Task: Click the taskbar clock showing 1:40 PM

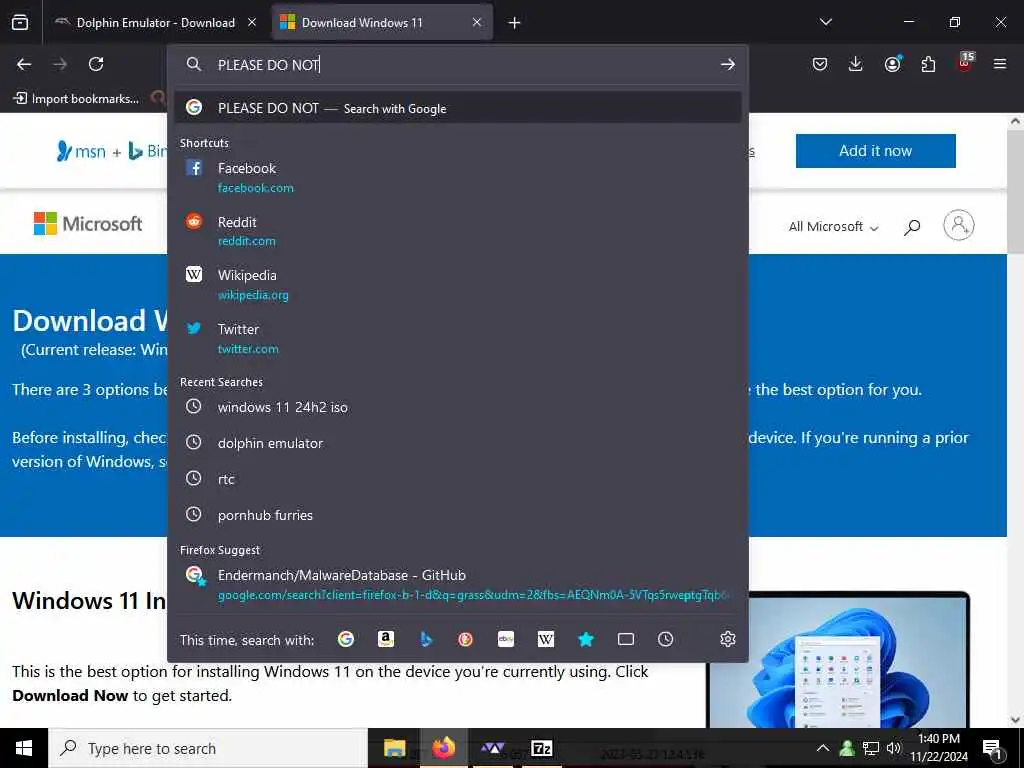Action: 939,748
